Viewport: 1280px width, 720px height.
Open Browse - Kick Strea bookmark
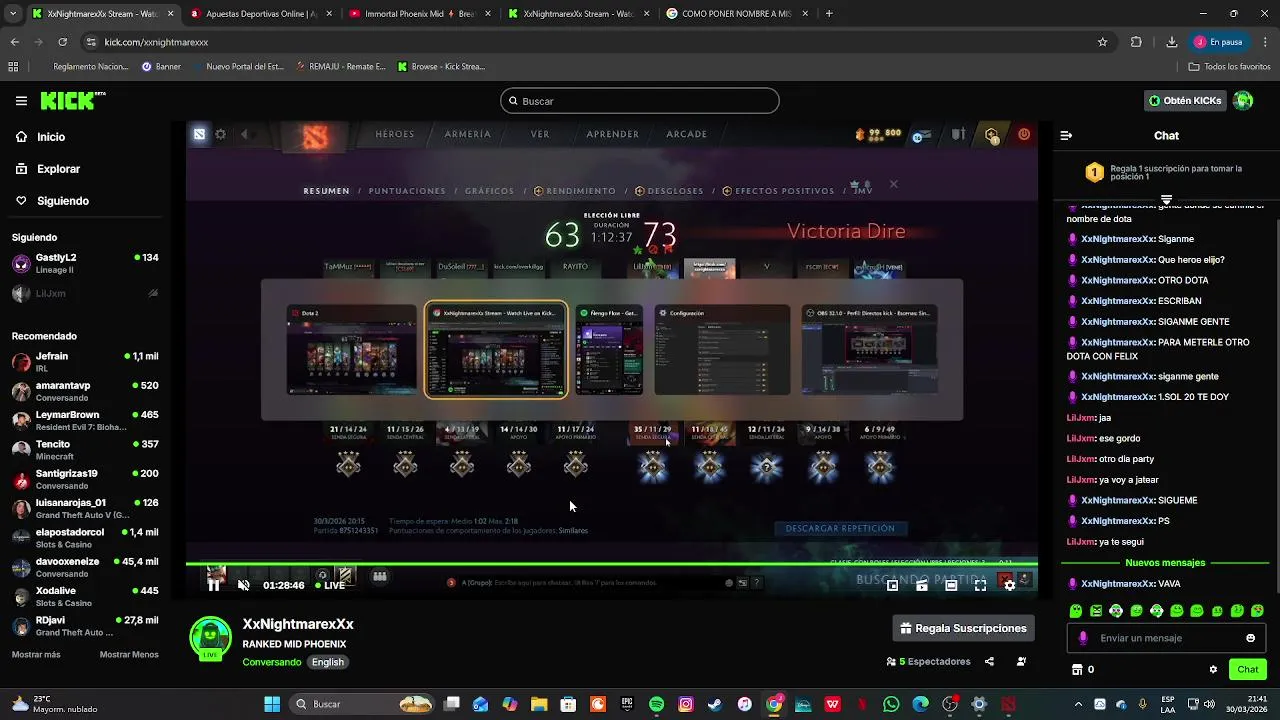tap(441, 67)
